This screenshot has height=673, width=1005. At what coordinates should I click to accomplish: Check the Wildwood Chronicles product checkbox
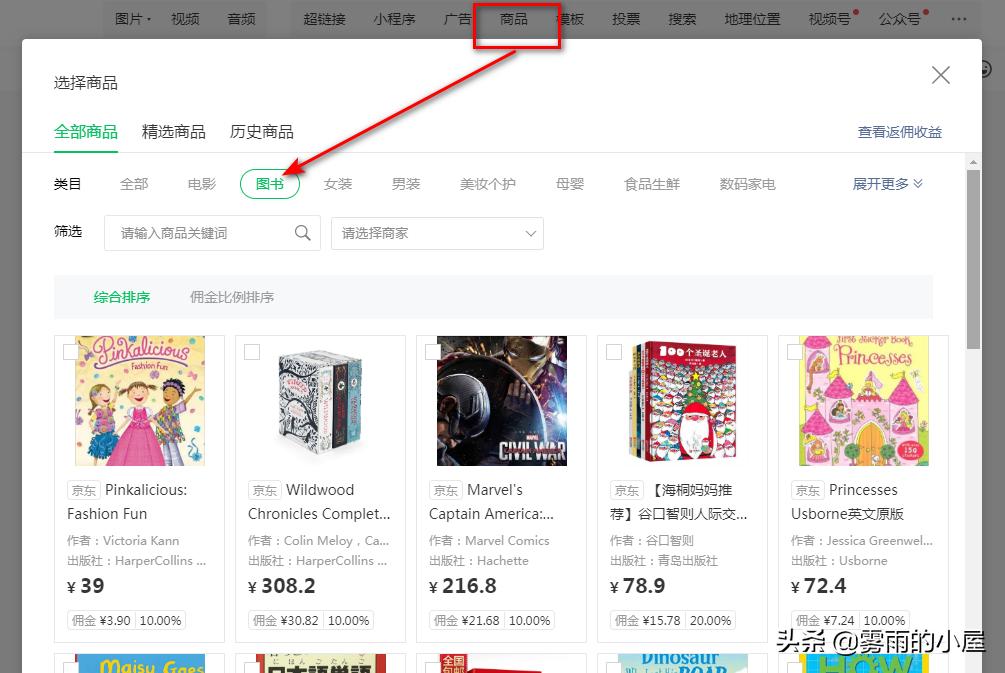pos(252,352)
